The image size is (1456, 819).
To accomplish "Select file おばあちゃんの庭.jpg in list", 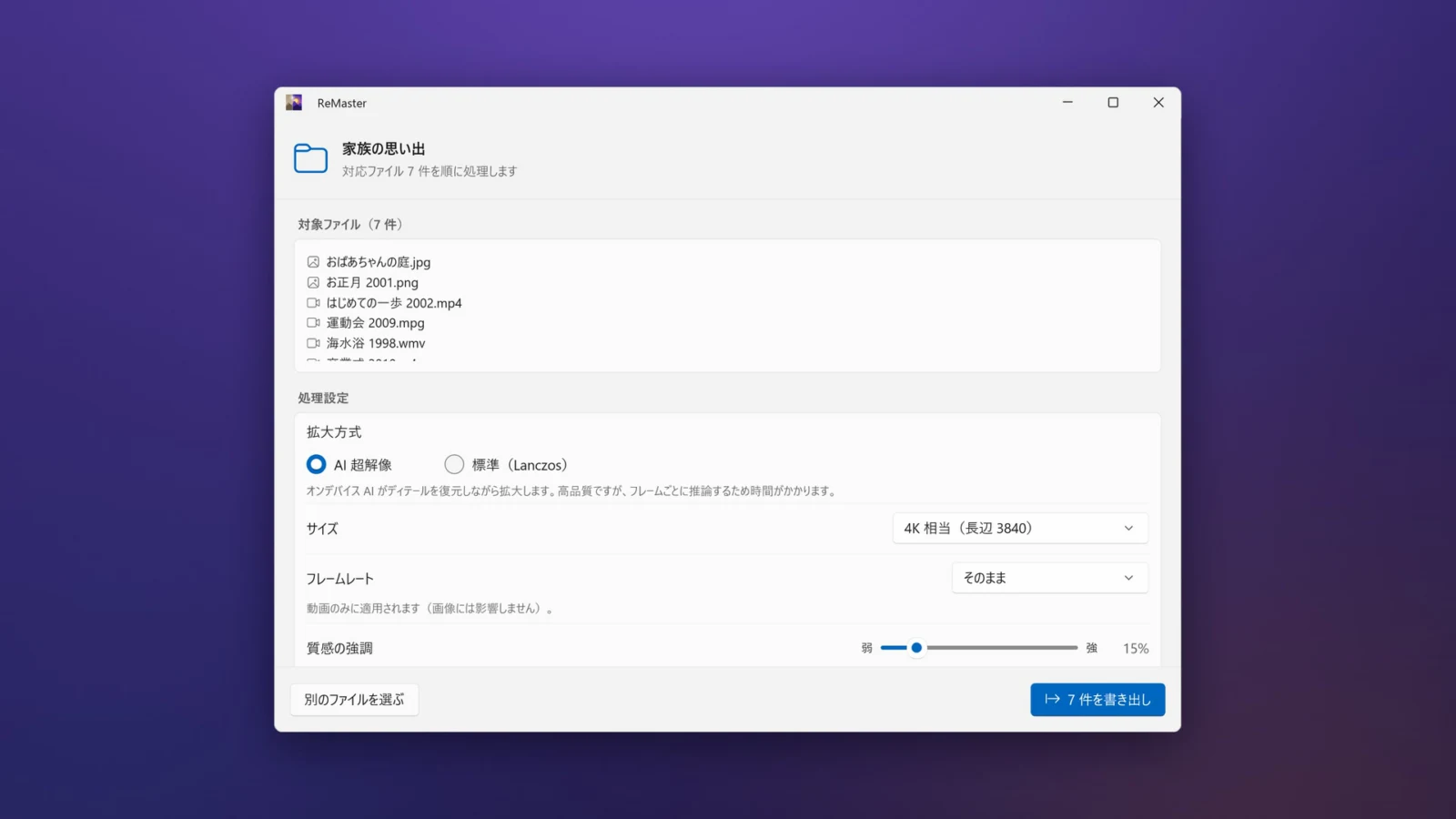I will [x=379, y=262].
